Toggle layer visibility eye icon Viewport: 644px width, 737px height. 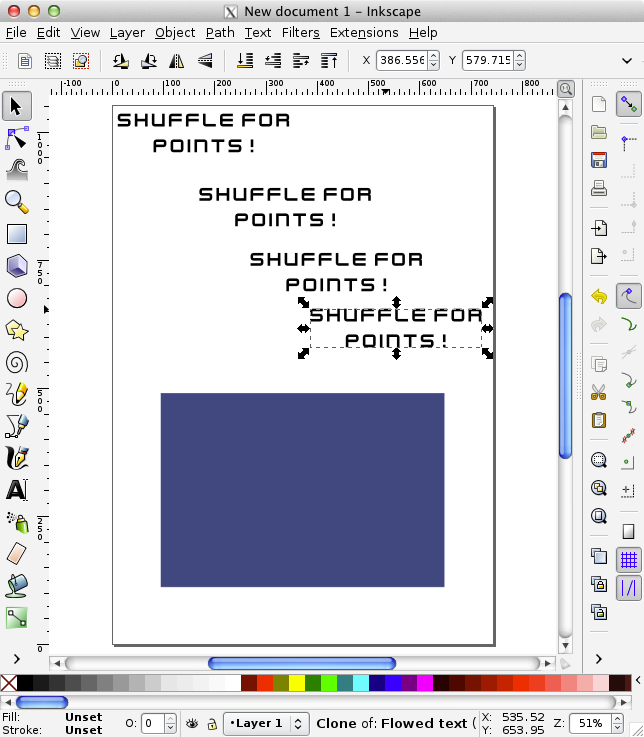point(193,723)
